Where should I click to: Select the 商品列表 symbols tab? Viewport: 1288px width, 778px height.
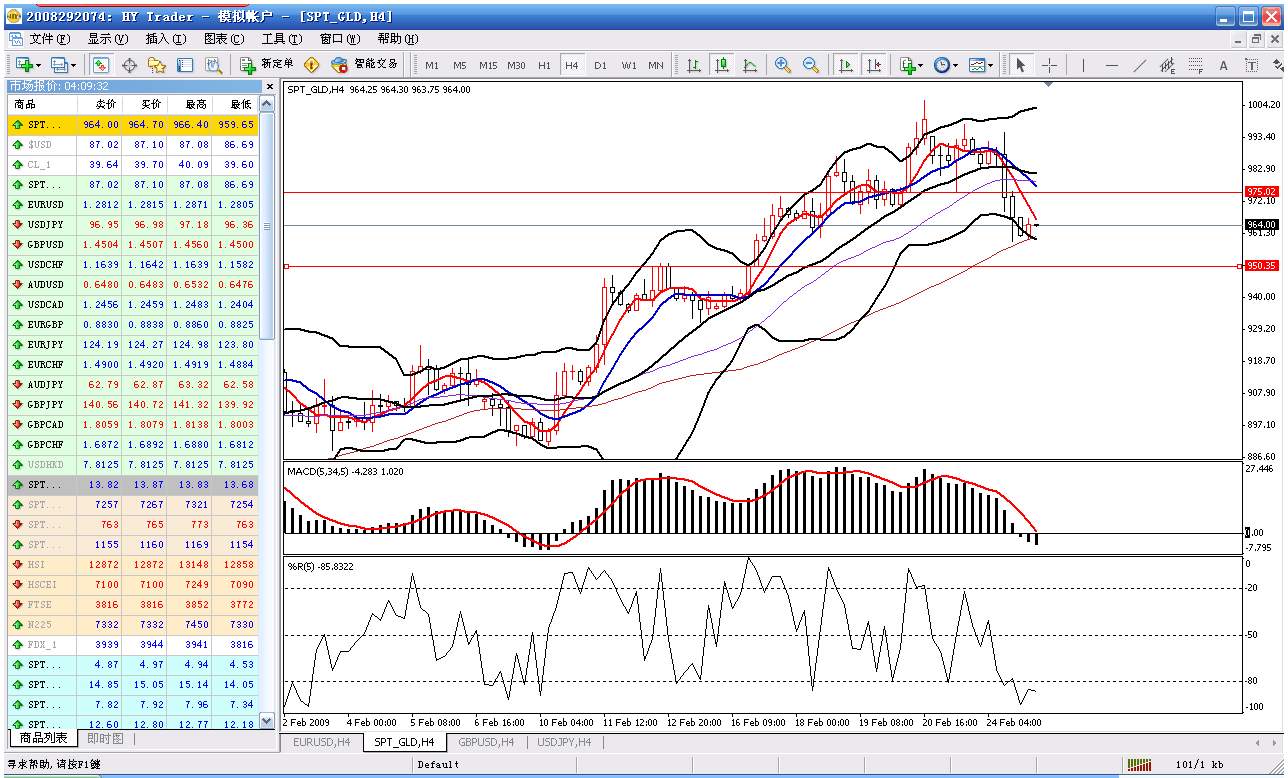click(43, 739)
